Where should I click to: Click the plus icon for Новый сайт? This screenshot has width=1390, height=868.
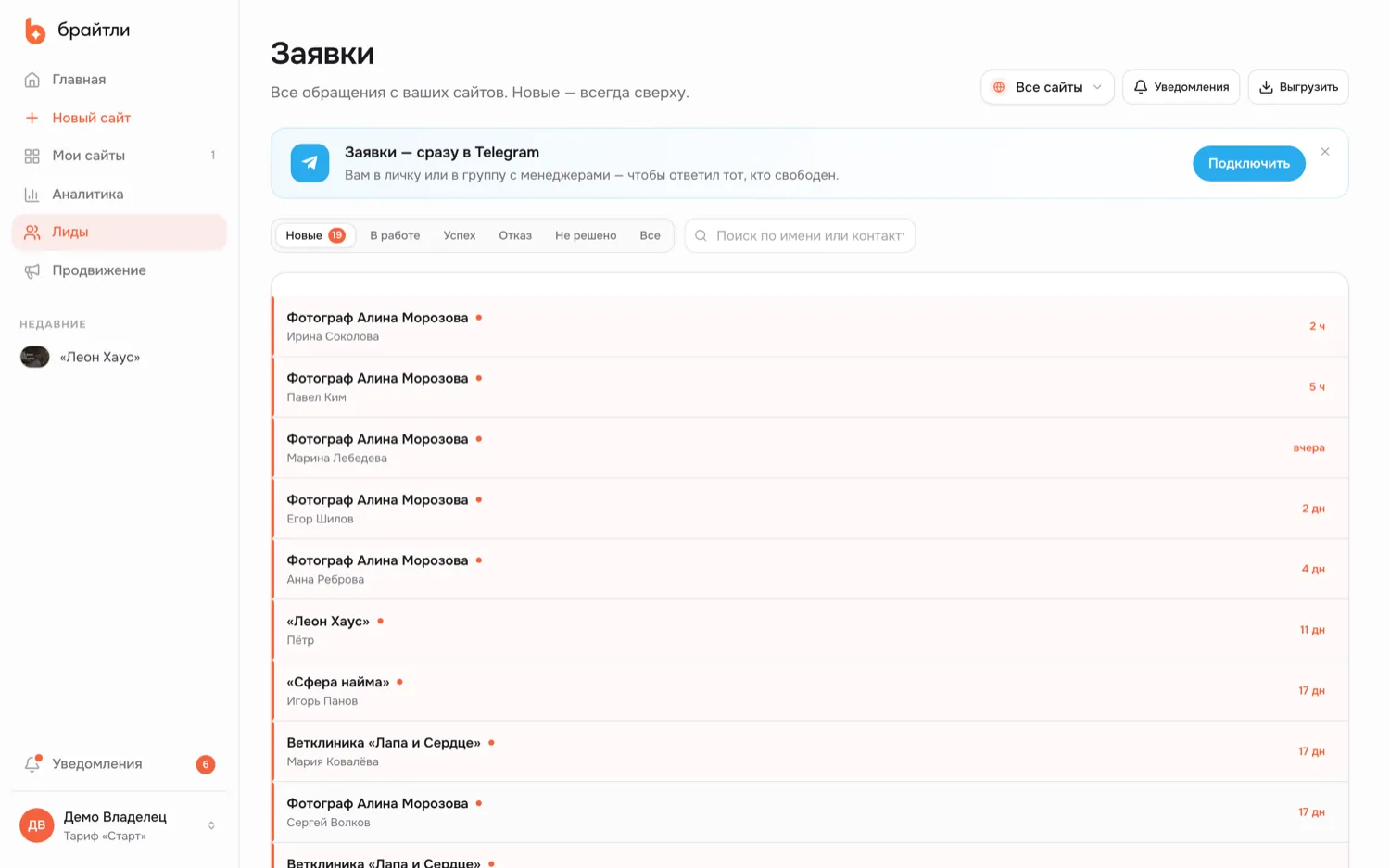[32, 118]
